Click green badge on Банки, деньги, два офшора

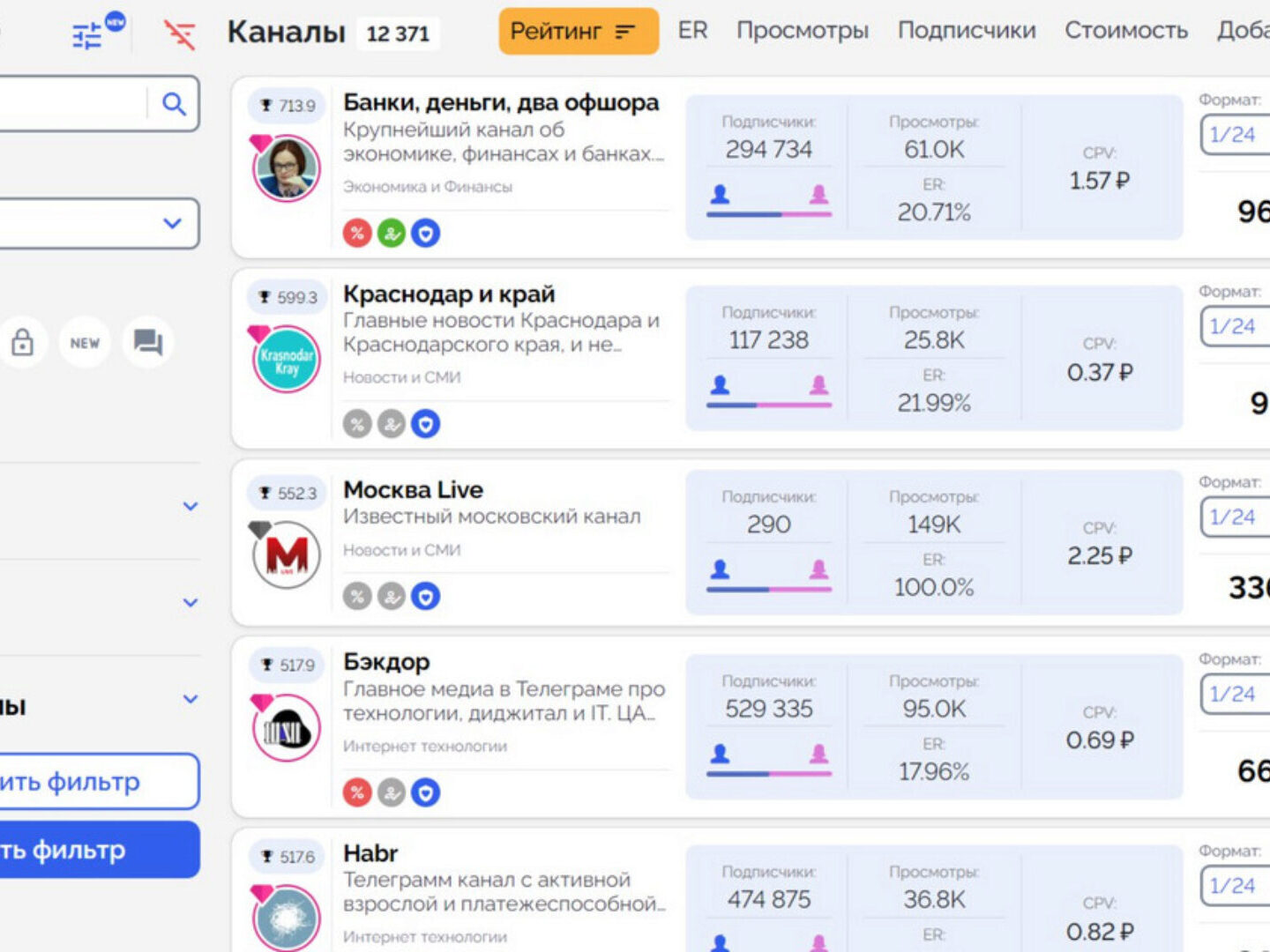[x=392, y=234]
